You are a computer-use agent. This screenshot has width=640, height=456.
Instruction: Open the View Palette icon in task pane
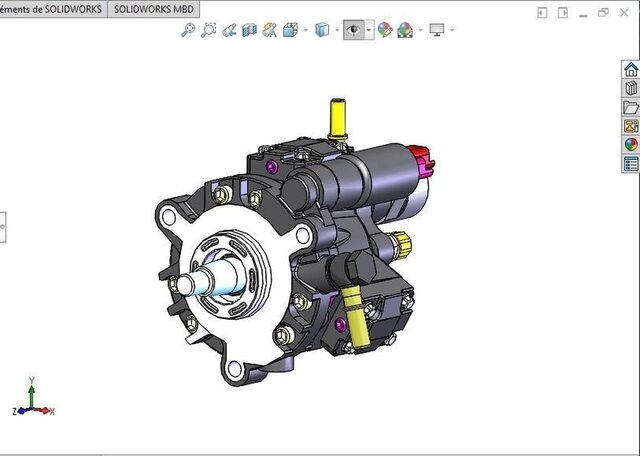631,126
